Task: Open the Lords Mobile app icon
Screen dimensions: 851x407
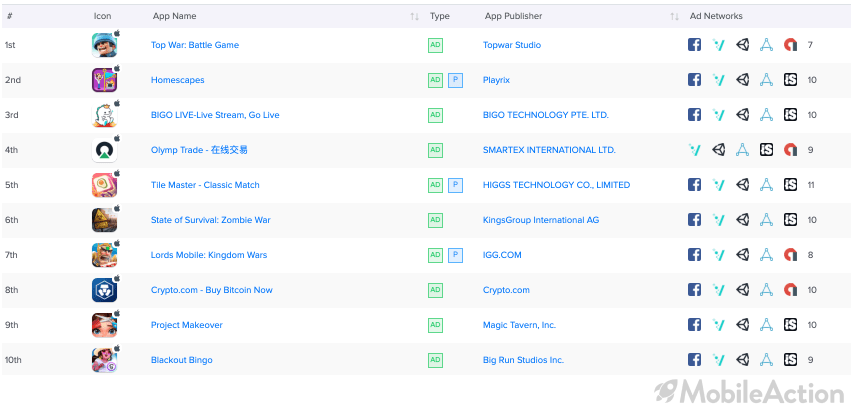Action: tap(104, 255)
